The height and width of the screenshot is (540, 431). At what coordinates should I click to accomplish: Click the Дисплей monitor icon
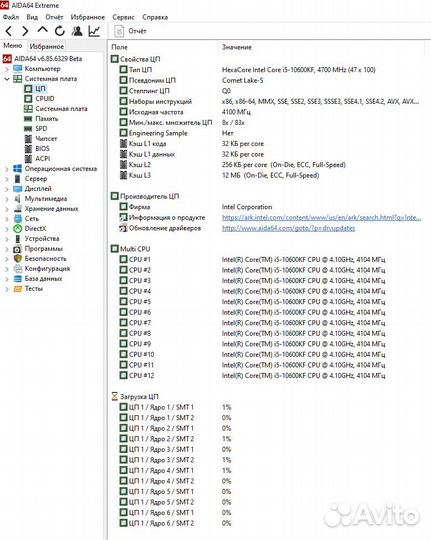17,189
